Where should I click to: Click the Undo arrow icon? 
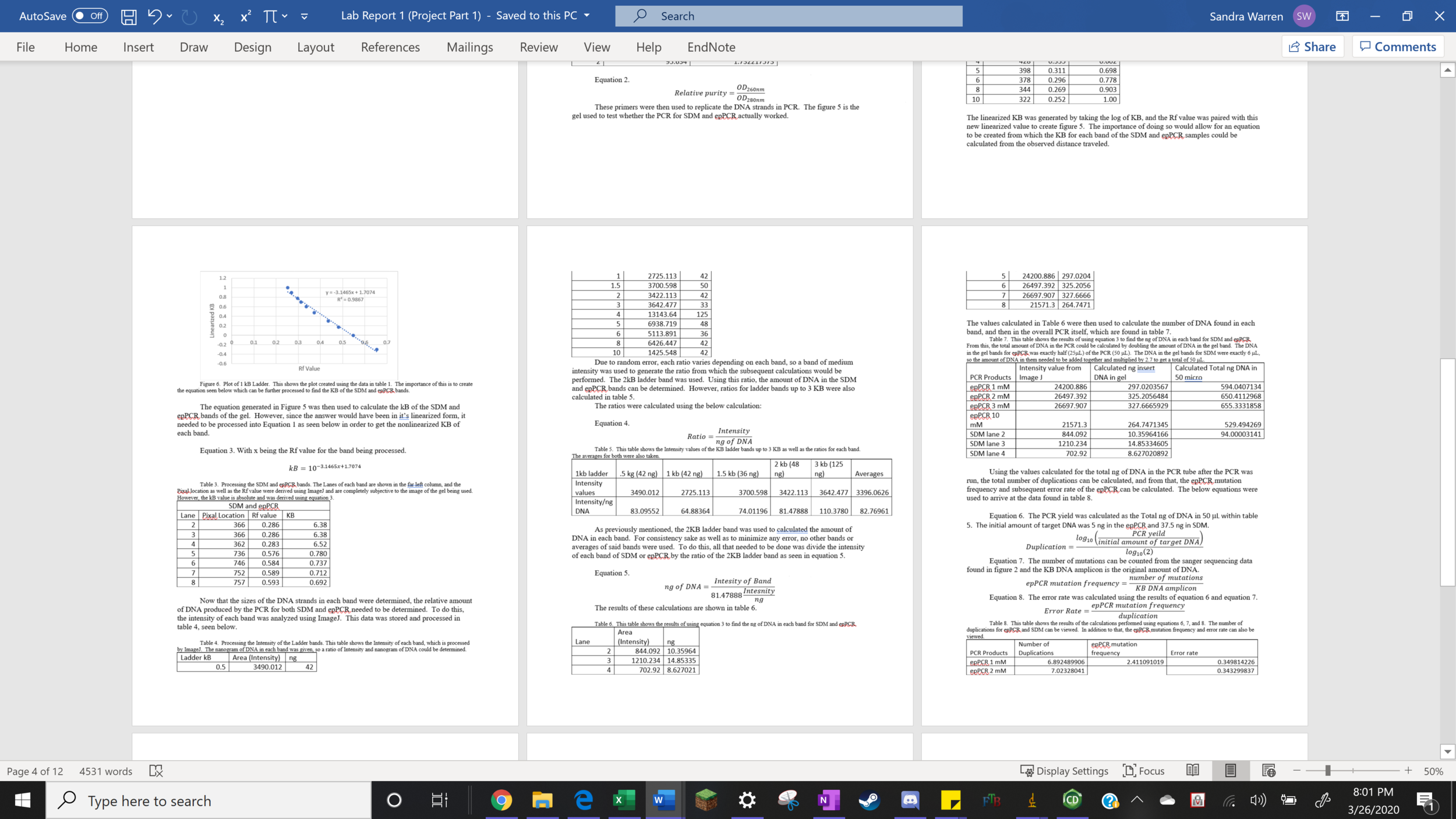[154, 16]
